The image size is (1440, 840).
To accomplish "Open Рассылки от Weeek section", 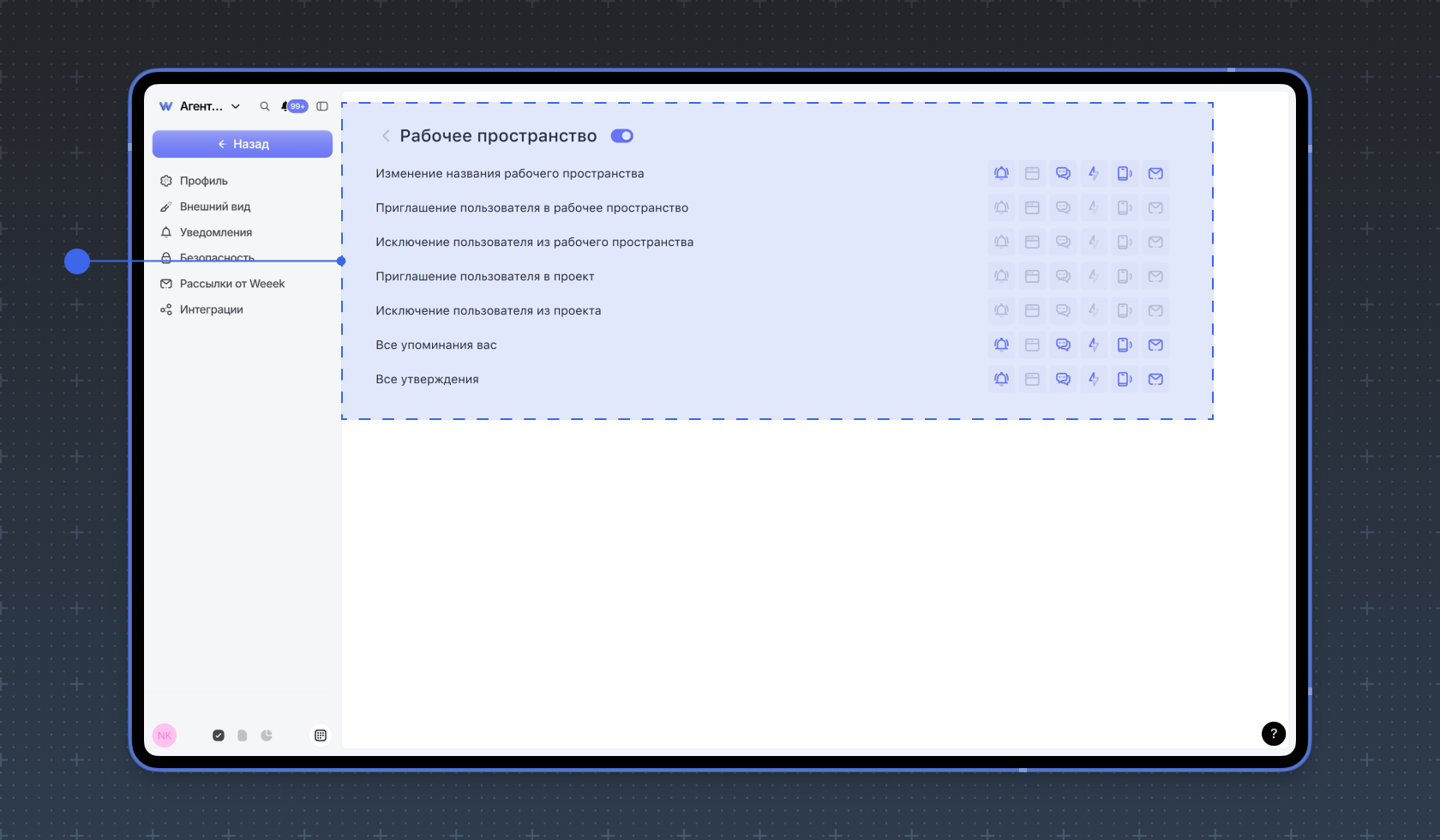I will pyautogui.click(x=231, y=284).
